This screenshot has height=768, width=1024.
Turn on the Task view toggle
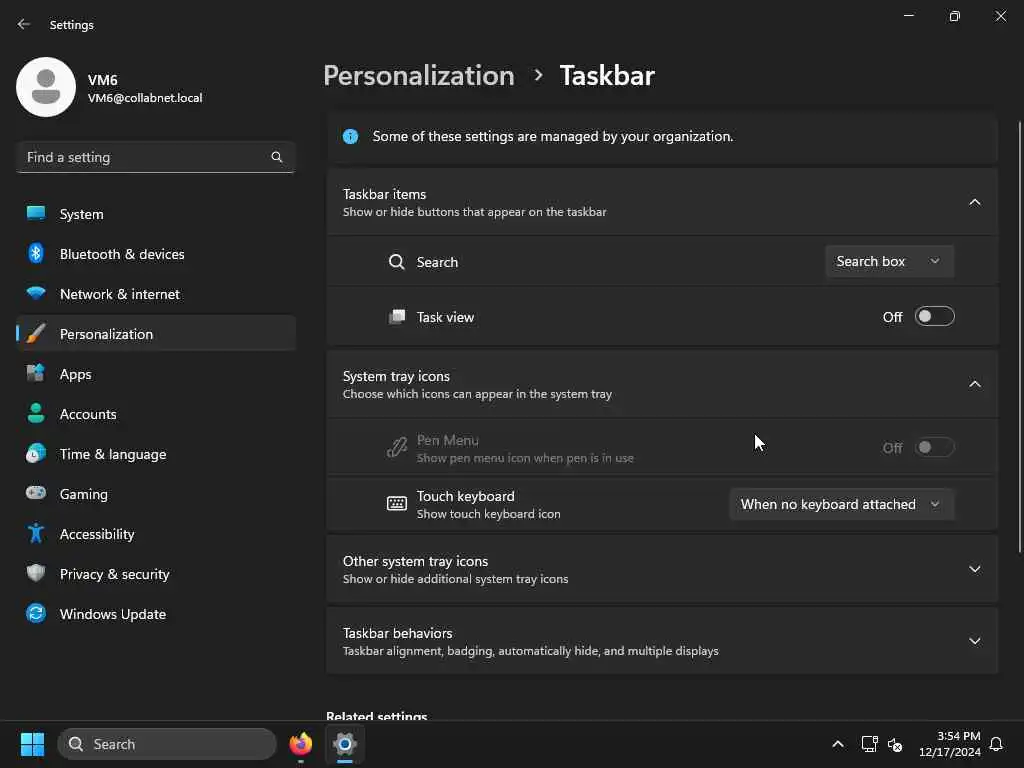(x=934, y=317)
